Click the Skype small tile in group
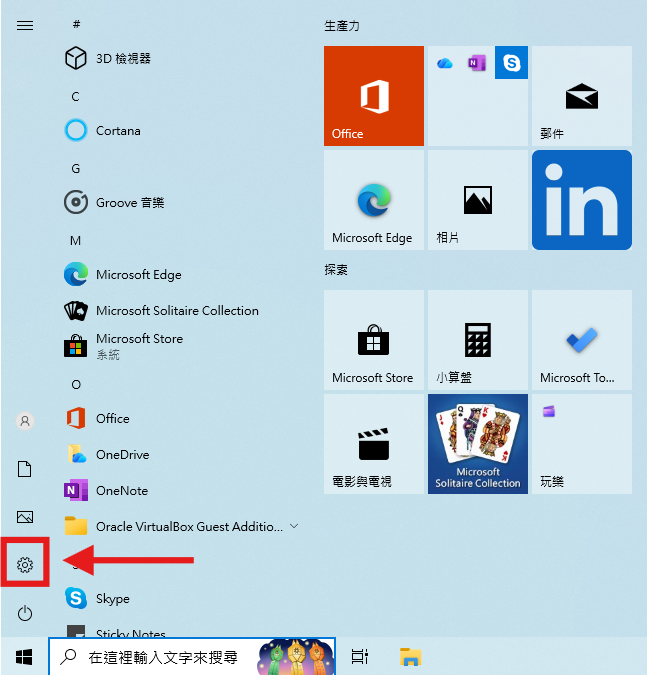 (x=511, y=62)
